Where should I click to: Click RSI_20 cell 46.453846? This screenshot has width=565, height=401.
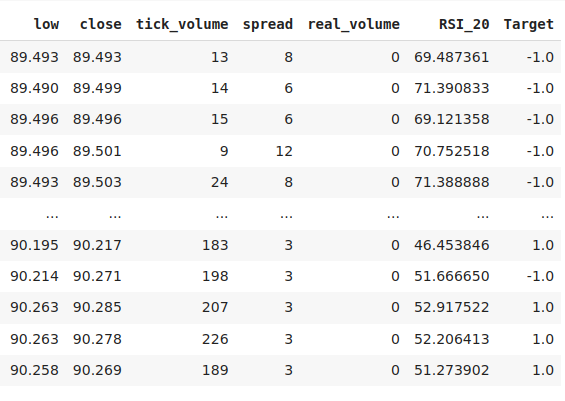[x=451, y=245]
